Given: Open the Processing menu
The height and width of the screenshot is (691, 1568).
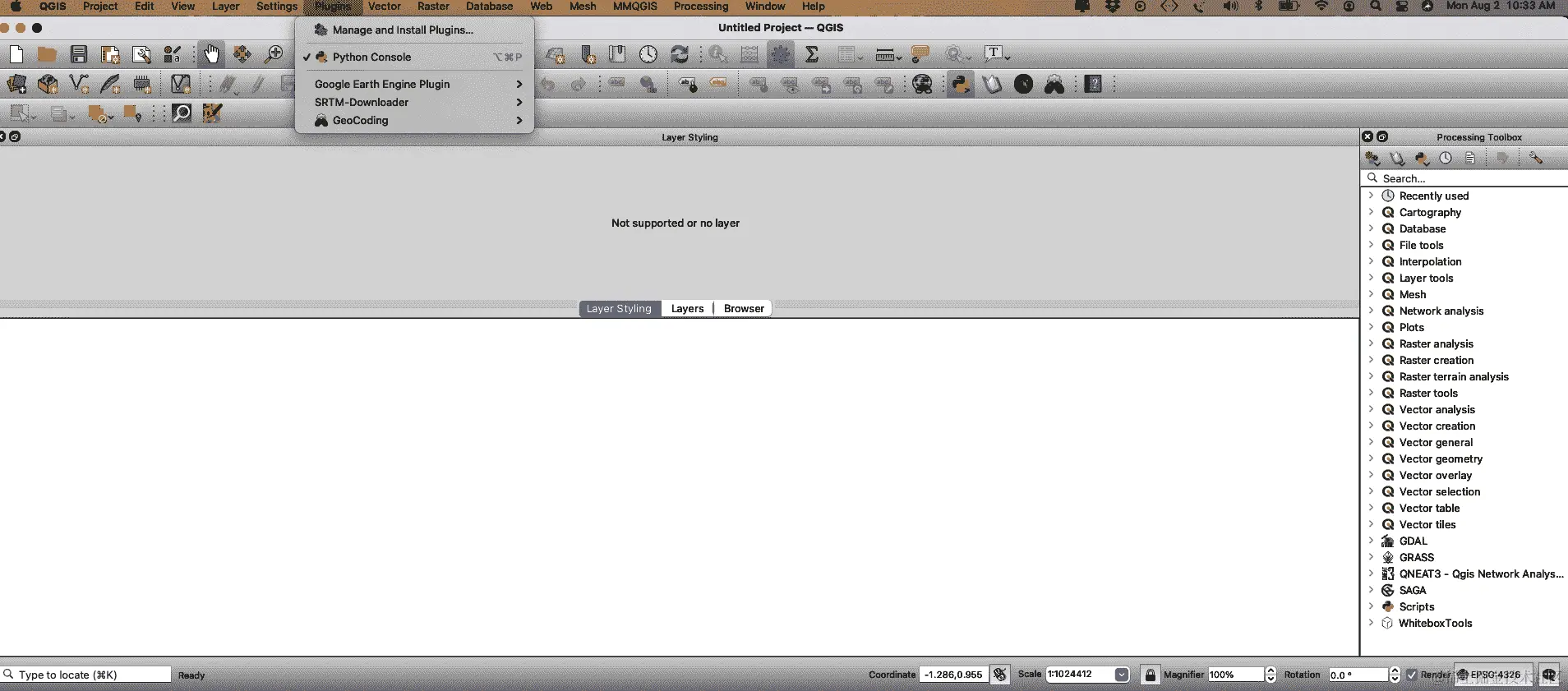Looking at the screenshot, I should 701,7.
